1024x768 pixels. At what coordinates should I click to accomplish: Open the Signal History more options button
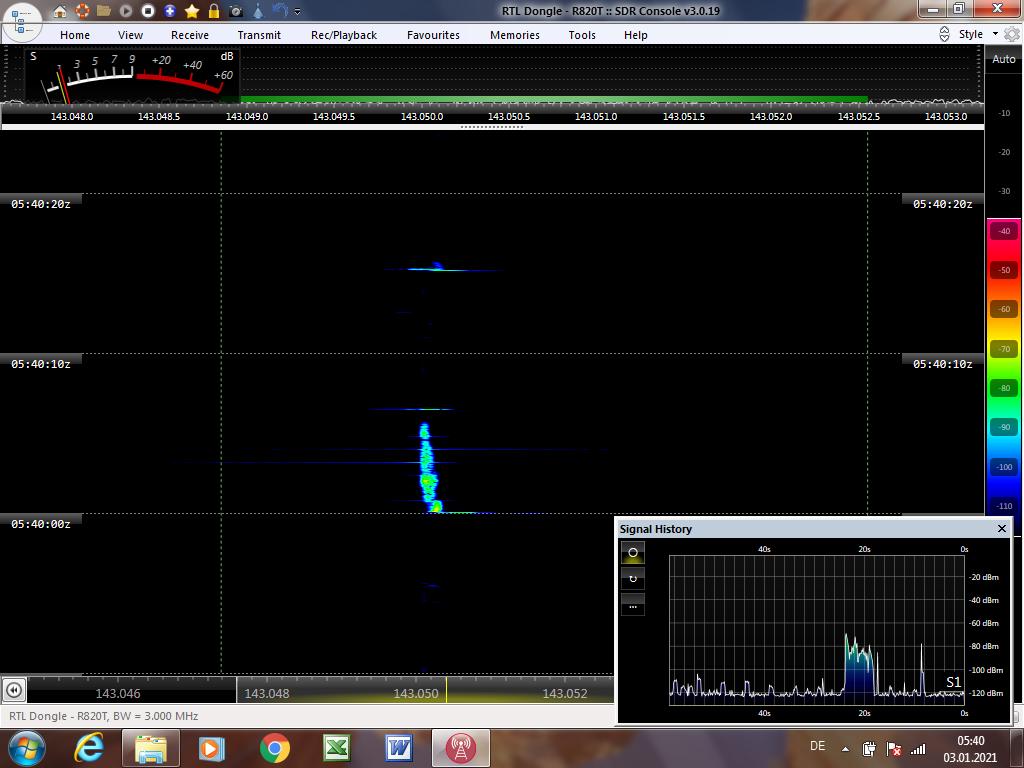click(x=633, y=605)
